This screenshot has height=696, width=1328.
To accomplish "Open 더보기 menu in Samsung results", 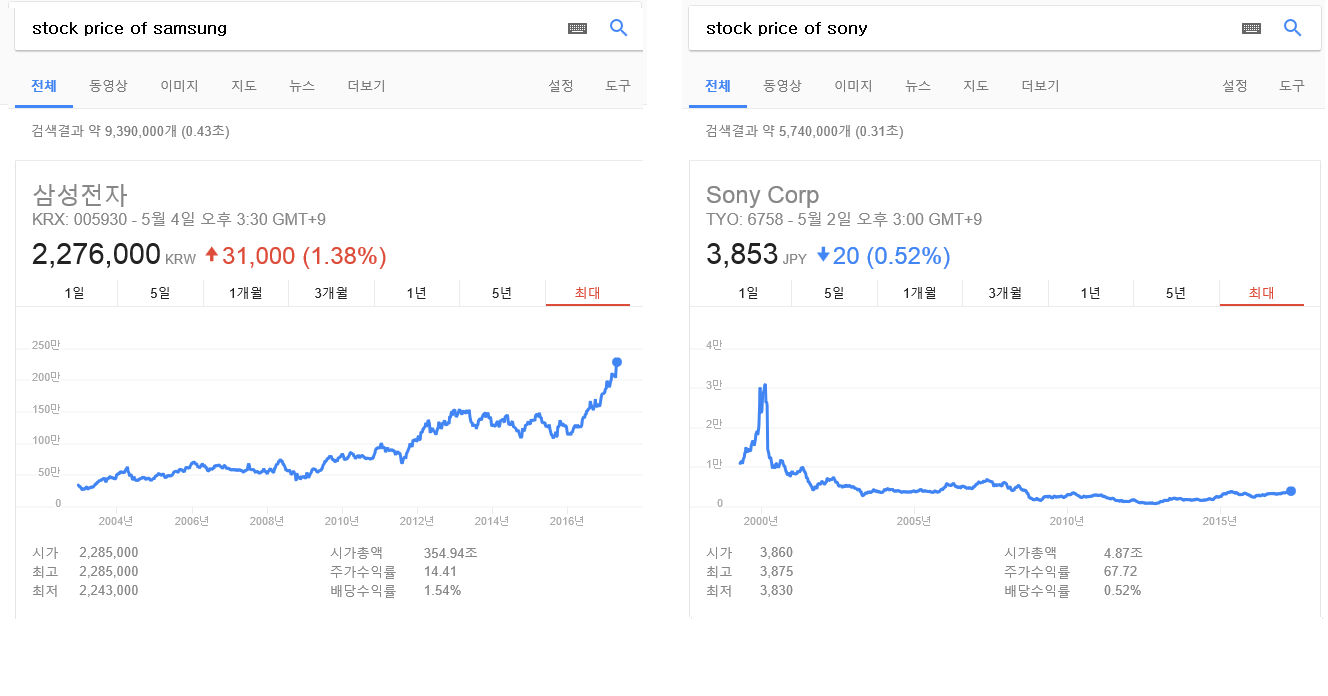I will point(366,86).
